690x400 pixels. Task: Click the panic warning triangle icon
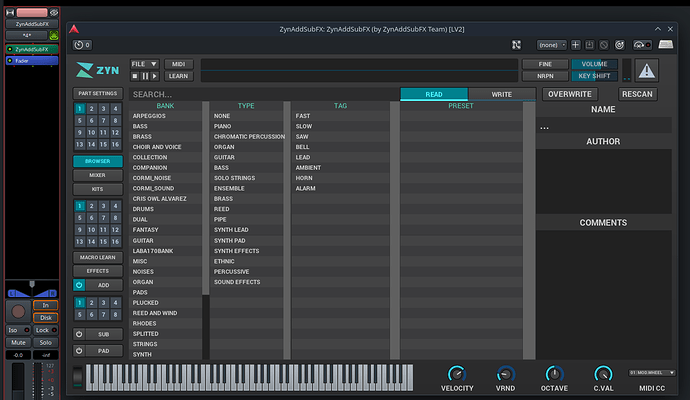pos(647,70)
